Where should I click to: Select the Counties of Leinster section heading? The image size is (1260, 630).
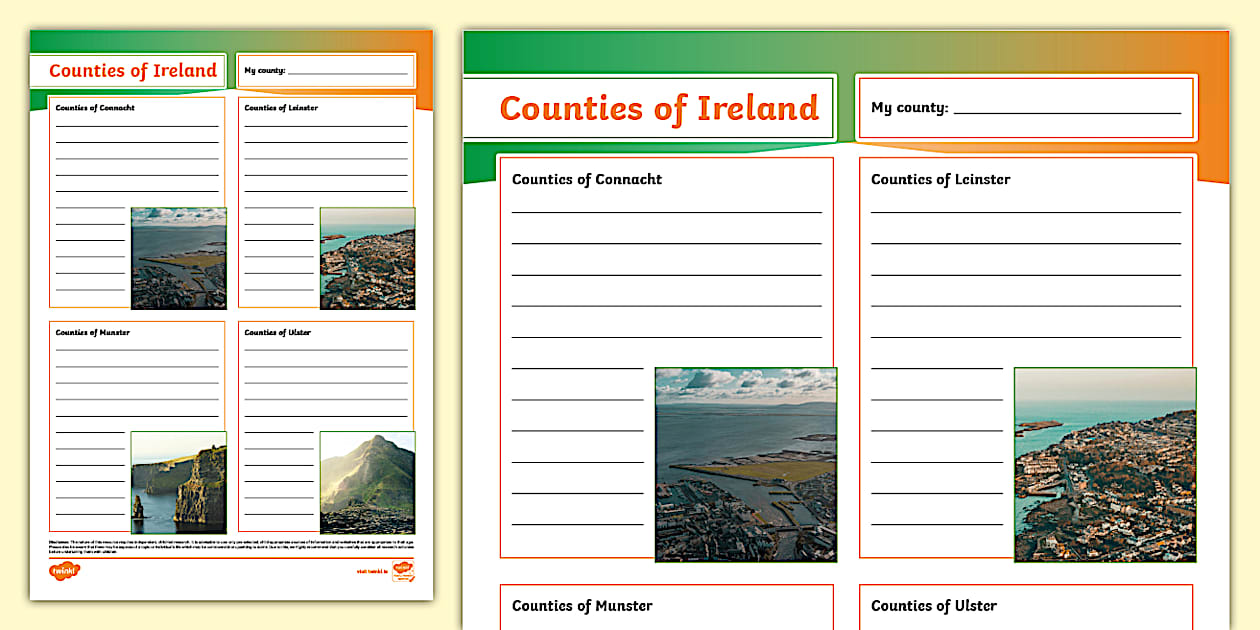941,180
